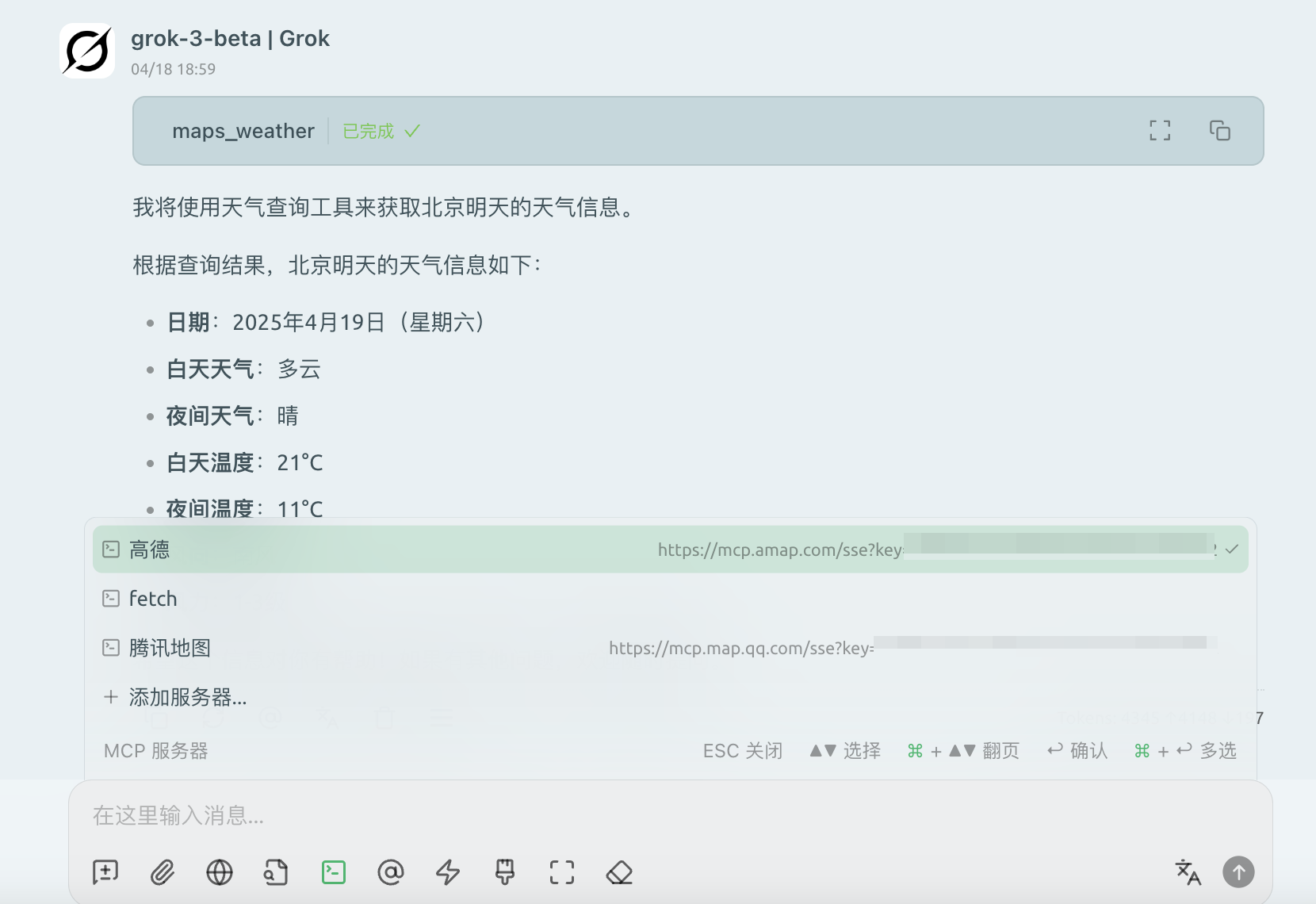Toggle the checkmark on the 高德 server
The height and width of the screenshot is (904, 1316).
pos(1232,549)
